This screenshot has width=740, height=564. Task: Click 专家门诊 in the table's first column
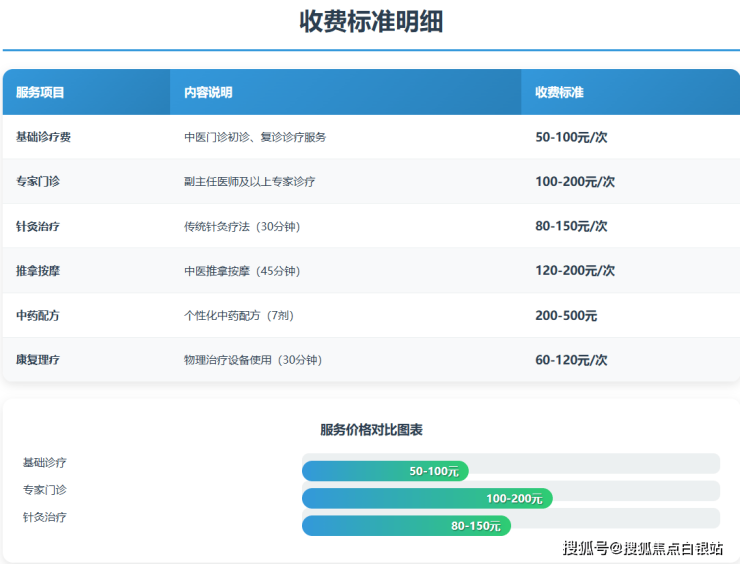(38, 182)
